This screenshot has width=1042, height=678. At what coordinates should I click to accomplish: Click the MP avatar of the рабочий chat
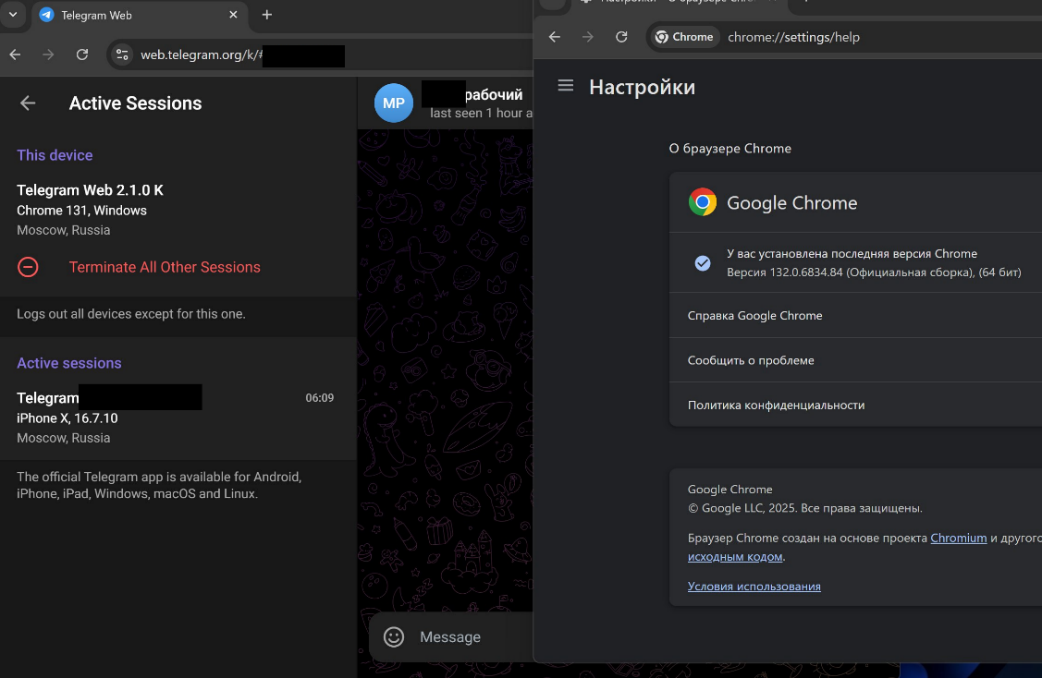(393, 102)
